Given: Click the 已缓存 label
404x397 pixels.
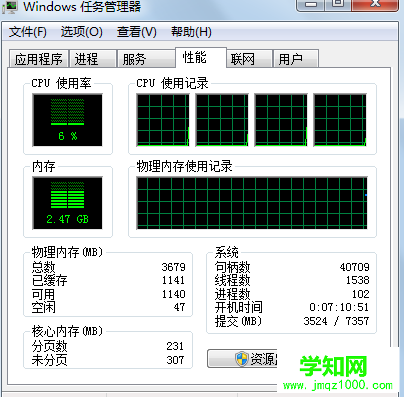Looking at the screenshot, I should click(x=49, y=280).
